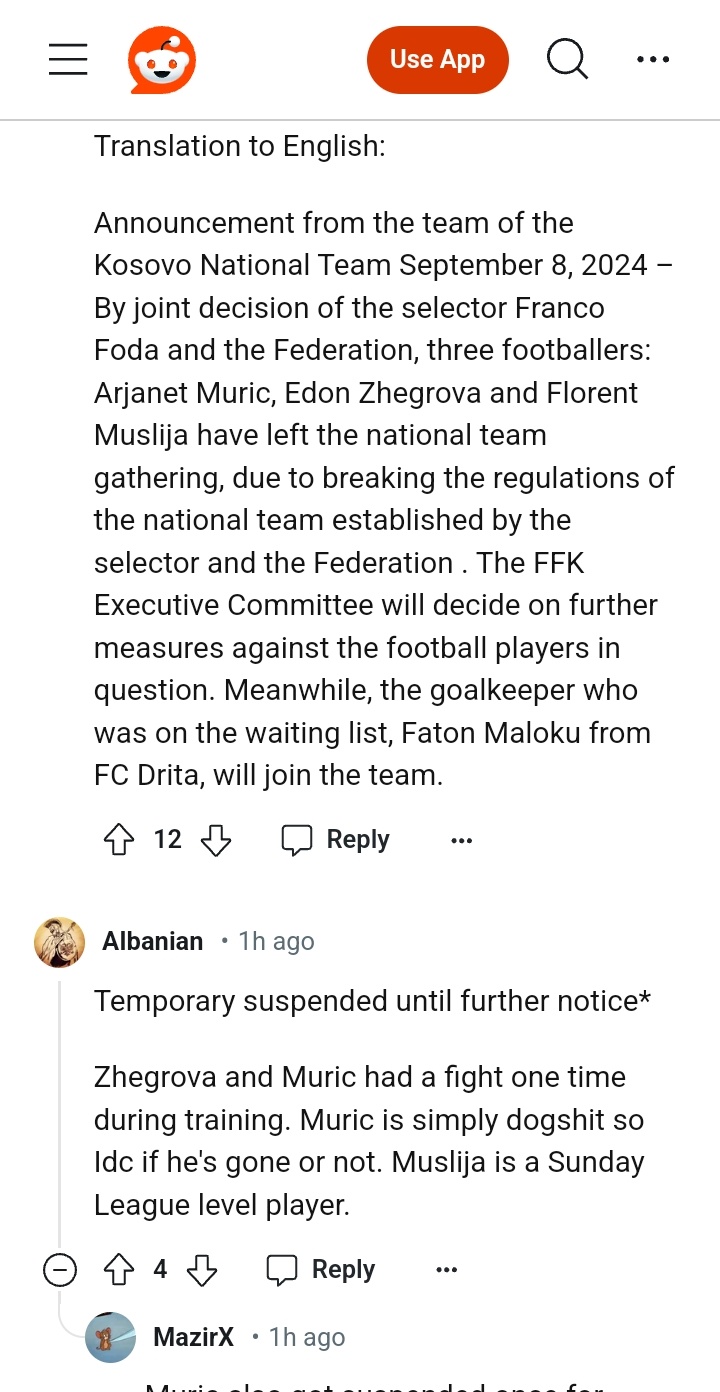Screen dimensions: 720x1392
Task: Open permalink for Albanian's 1h ago timestamp
Action: [276, 942]
